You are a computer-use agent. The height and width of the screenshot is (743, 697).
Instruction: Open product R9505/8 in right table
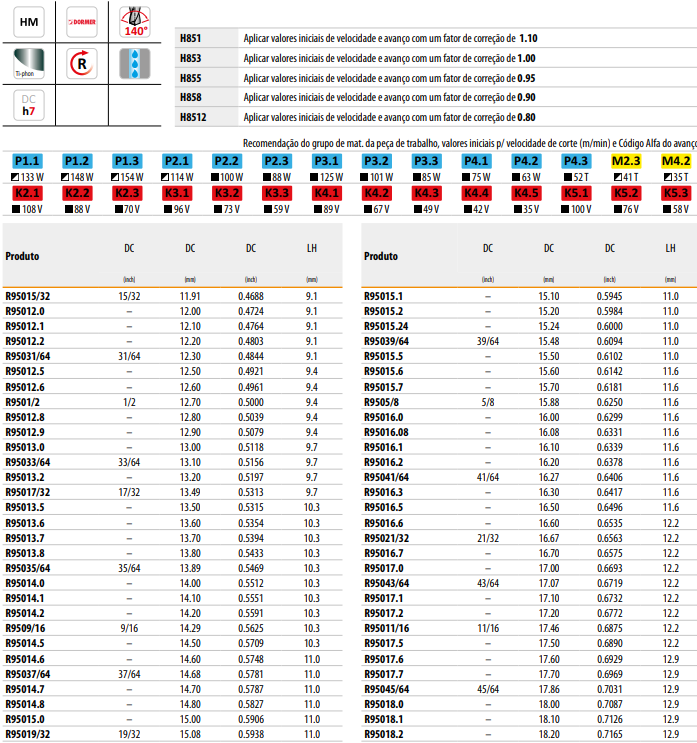pos(381,400)
